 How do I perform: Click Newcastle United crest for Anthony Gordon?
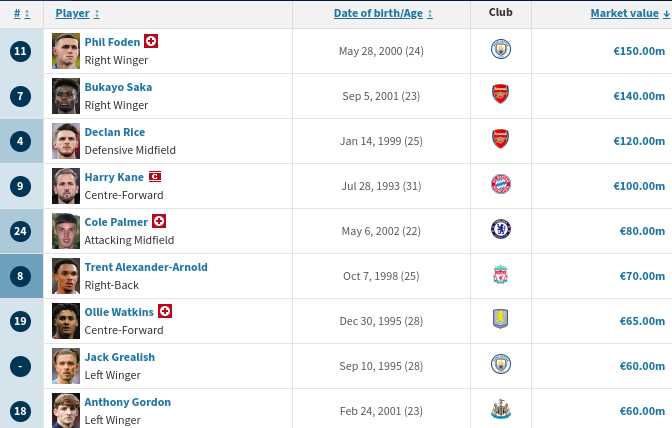tap(500, 410)
